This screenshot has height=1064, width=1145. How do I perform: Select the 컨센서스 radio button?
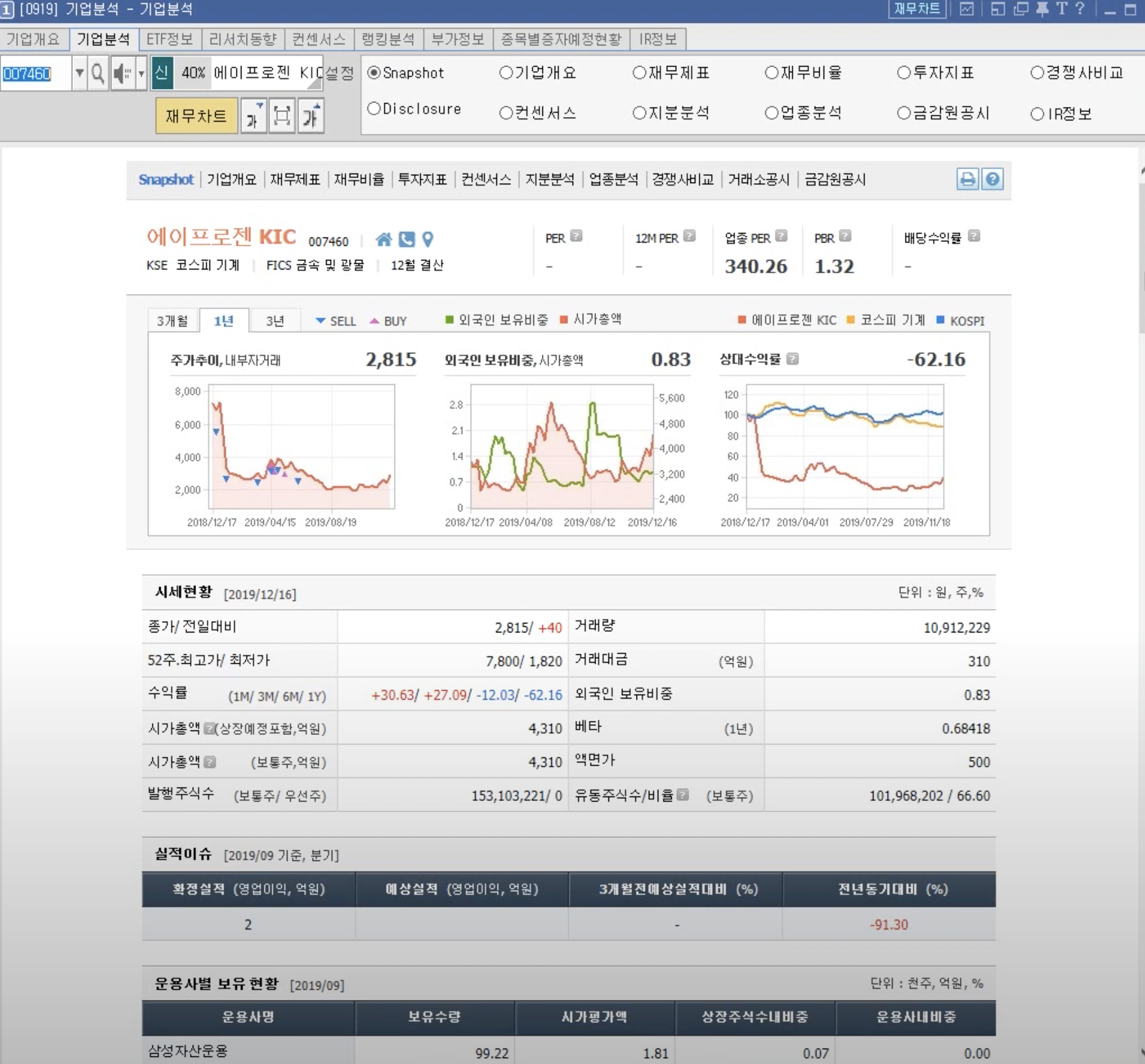click(x=506, y=113)
